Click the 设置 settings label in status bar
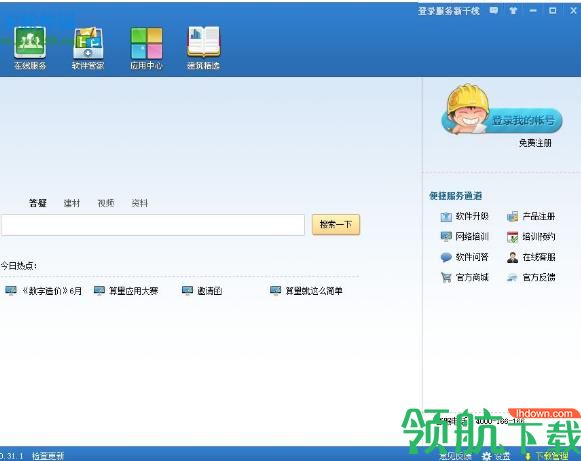Image resolution: width=581 pixels, height=461 pixels. pyautogui.click(x=502, y=456)
